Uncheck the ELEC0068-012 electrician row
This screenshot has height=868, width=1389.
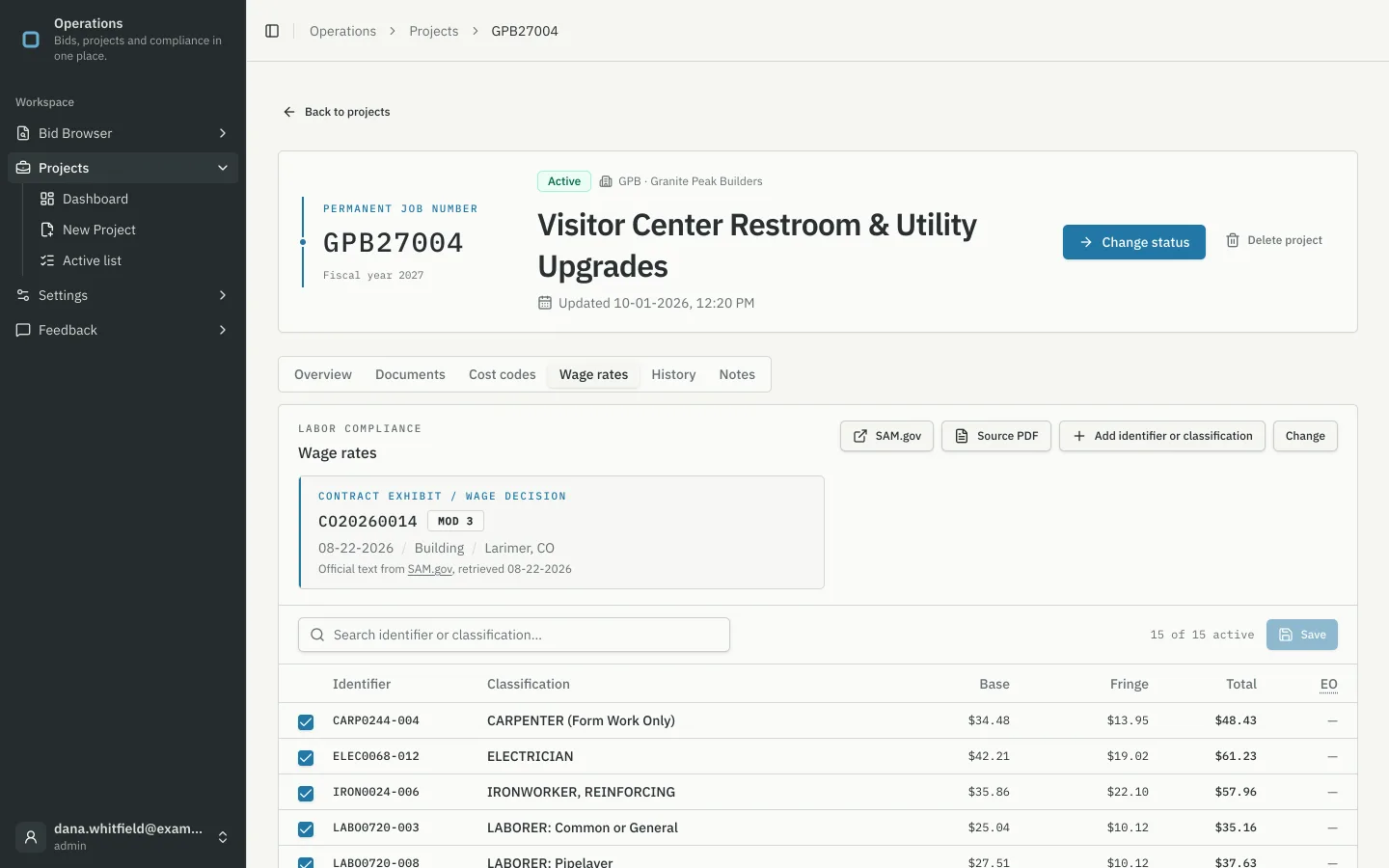pyautogui.click(x=306, y=757)
